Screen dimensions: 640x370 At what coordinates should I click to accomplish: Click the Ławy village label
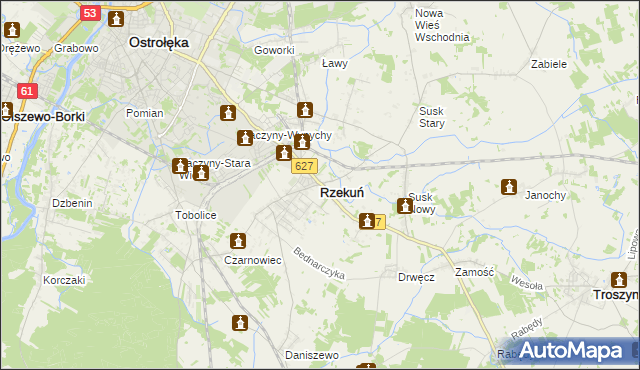(335, 64)
